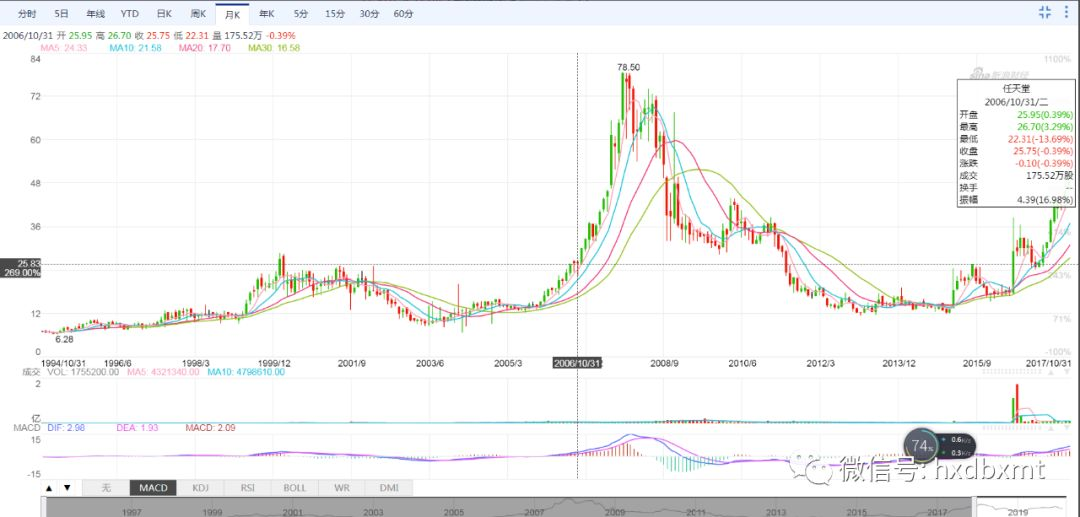This screenshot has height=517, width=1080.
Task: Click the 收盘 25.75 tooltip row
Action: pos(1015,151)
